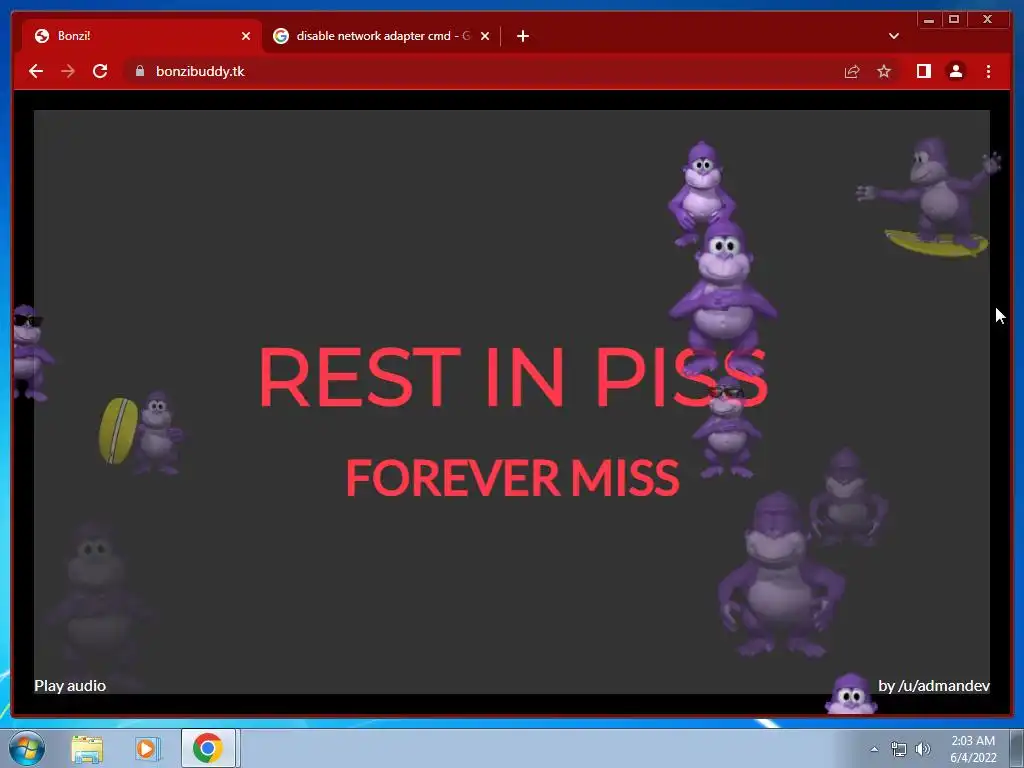Open the Windows Start menu
Image resolution: width=1024 pixels, height=768 pixels.
click(27, 748)
